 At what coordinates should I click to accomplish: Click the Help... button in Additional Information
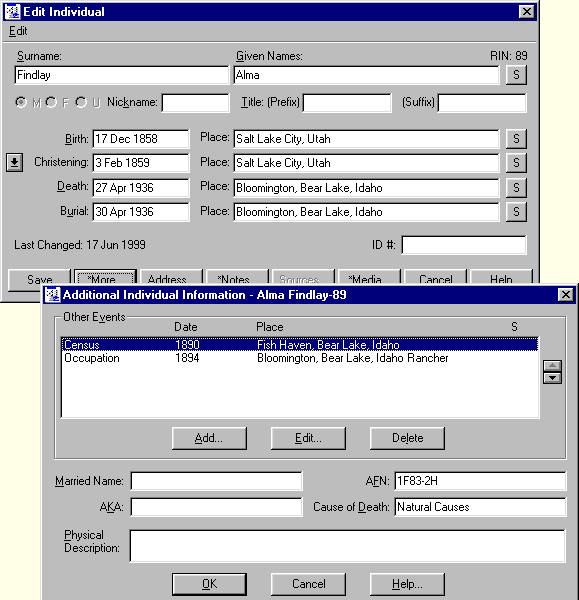[407, 584]
